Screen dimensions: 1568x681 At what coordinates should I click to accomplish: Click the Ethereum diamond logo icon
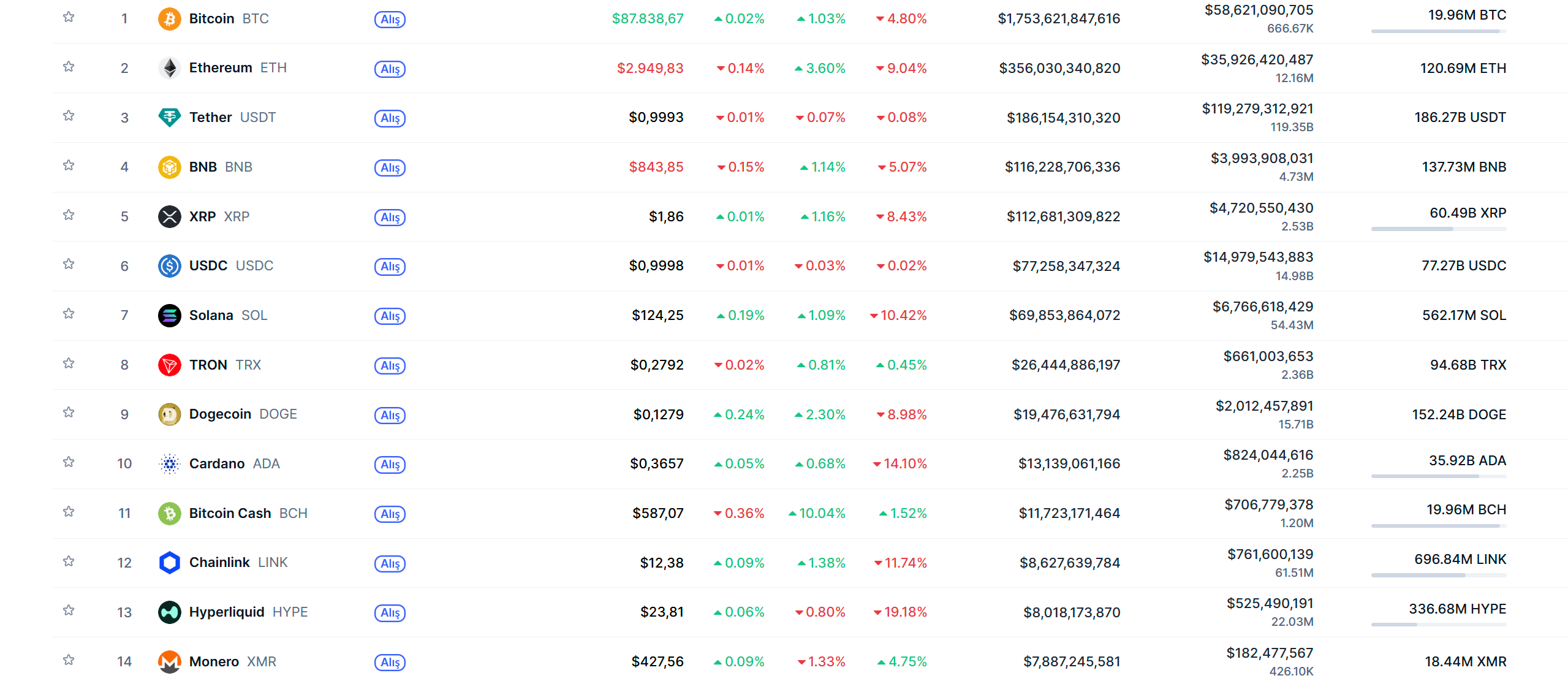pyautogui.click(x=169, y=68)
